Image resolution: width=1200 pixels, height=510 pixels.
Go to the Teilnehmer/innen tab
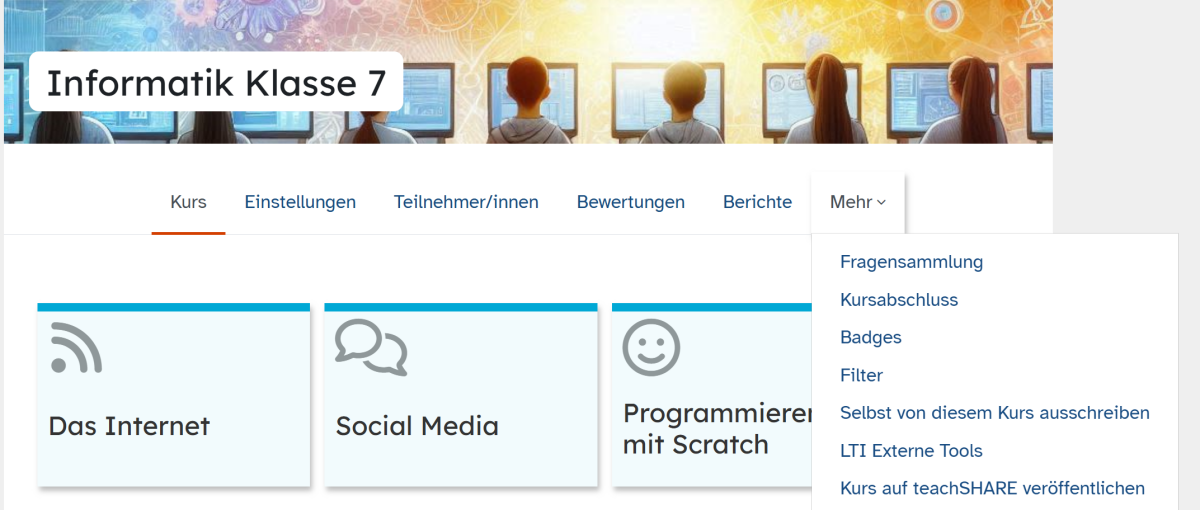point(466,202)
